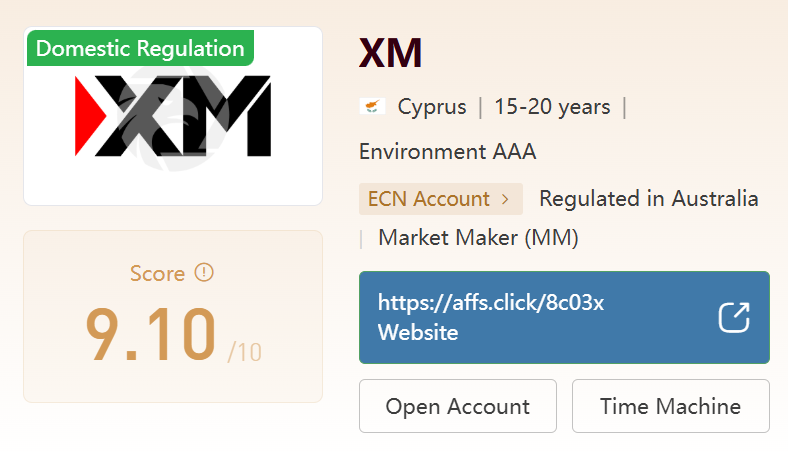The width and height of the screenshot is (788, 452).
Task: Click the external link icon
Action: click(734, 317)
